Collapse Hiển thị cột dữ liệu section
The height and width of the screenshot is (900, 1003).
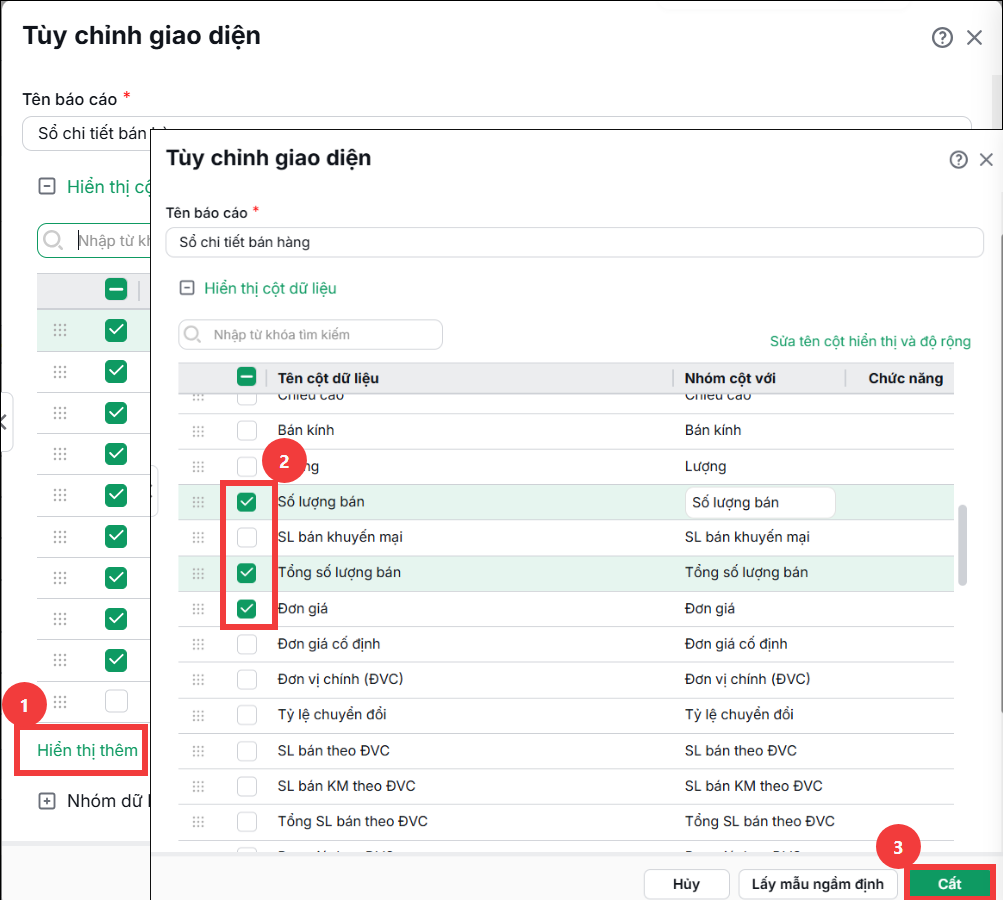click(187, 288)
